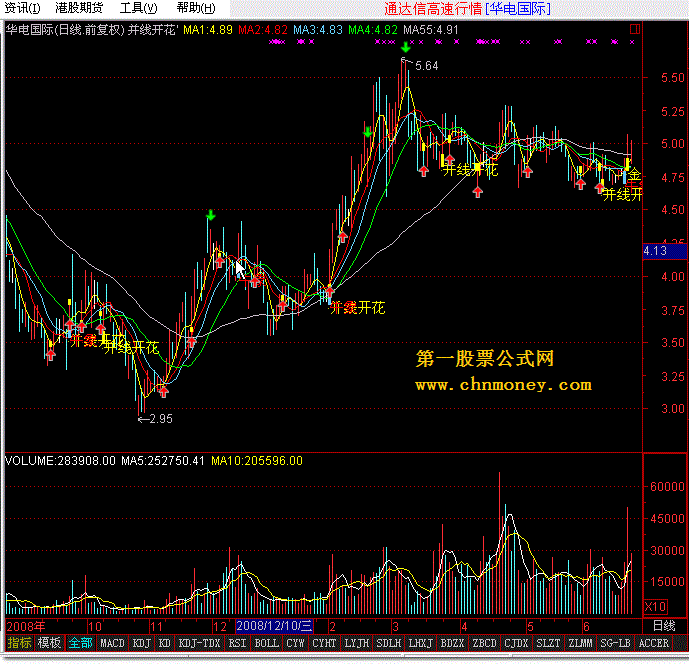Switch to the LHXJ indicator

[421, 643]
